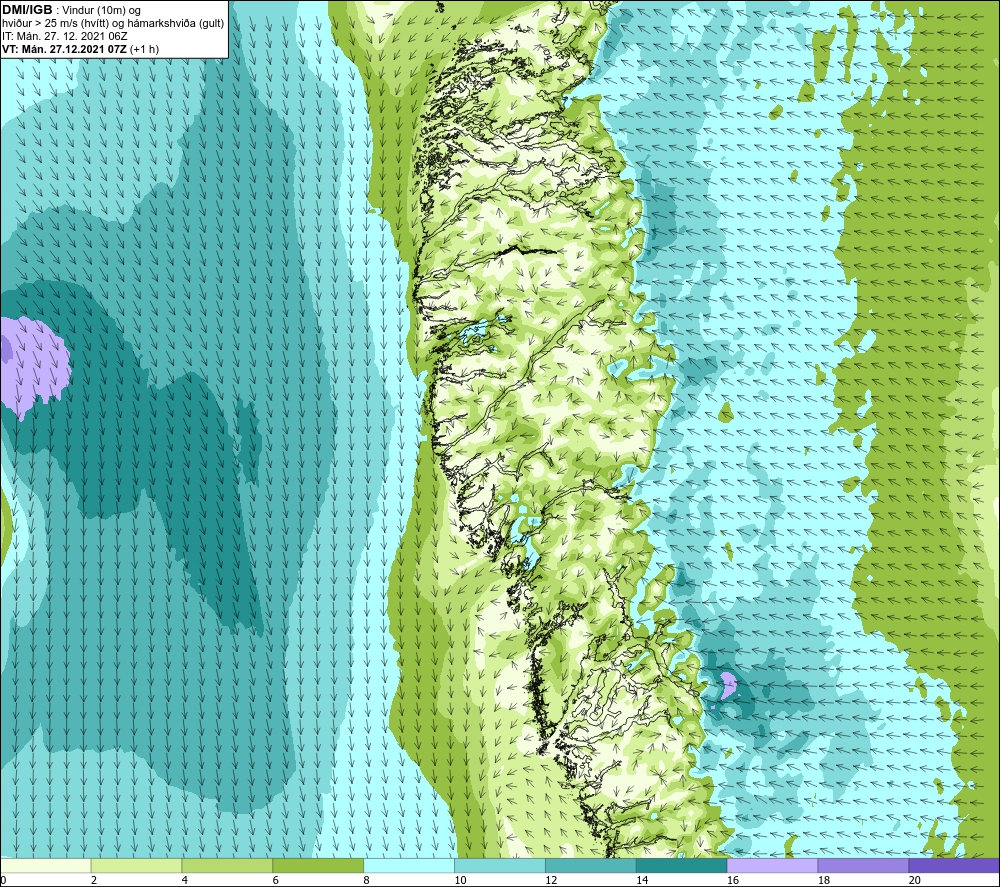The width and height of the screenshot is (1000, 887).
Task: Click the scale label '8'
Action: point(366,880)
